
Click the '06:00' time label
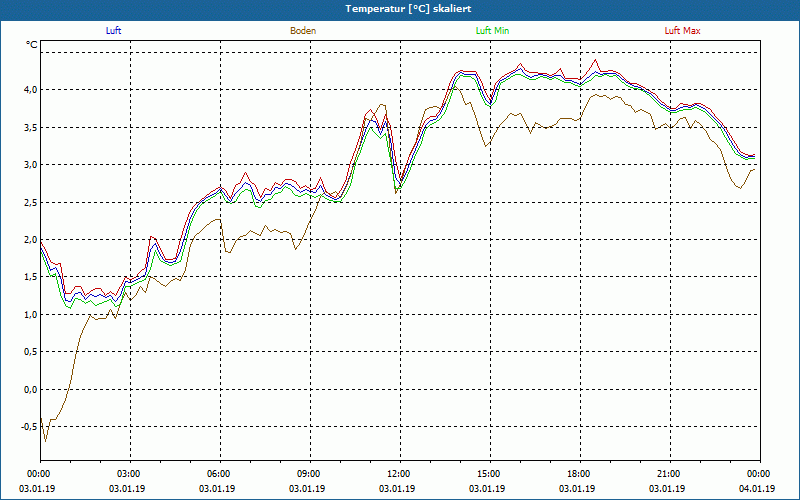220,474
